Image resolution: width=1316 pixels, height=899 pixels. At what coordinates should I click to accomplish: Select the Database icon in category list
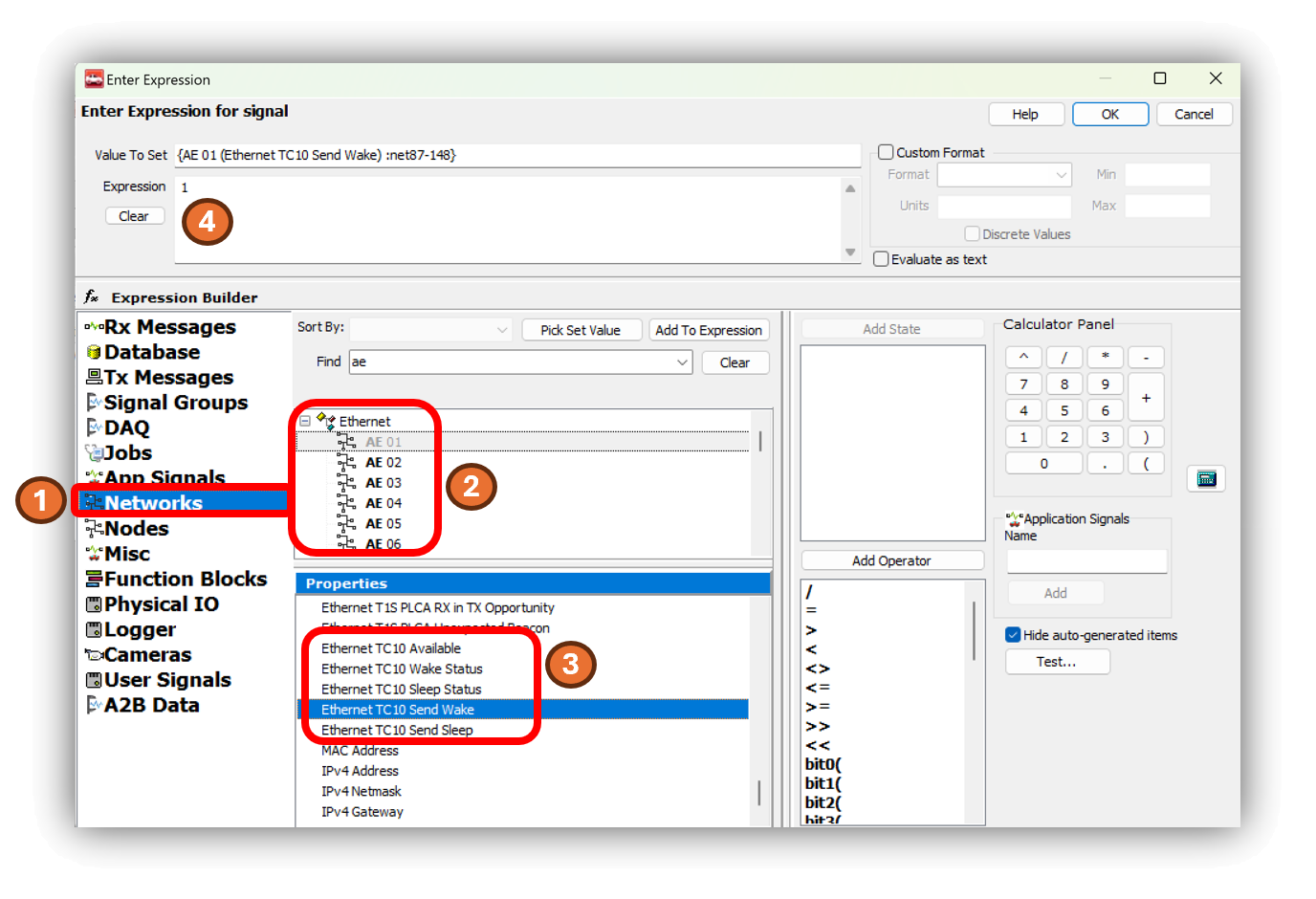(x=94, y=353)
